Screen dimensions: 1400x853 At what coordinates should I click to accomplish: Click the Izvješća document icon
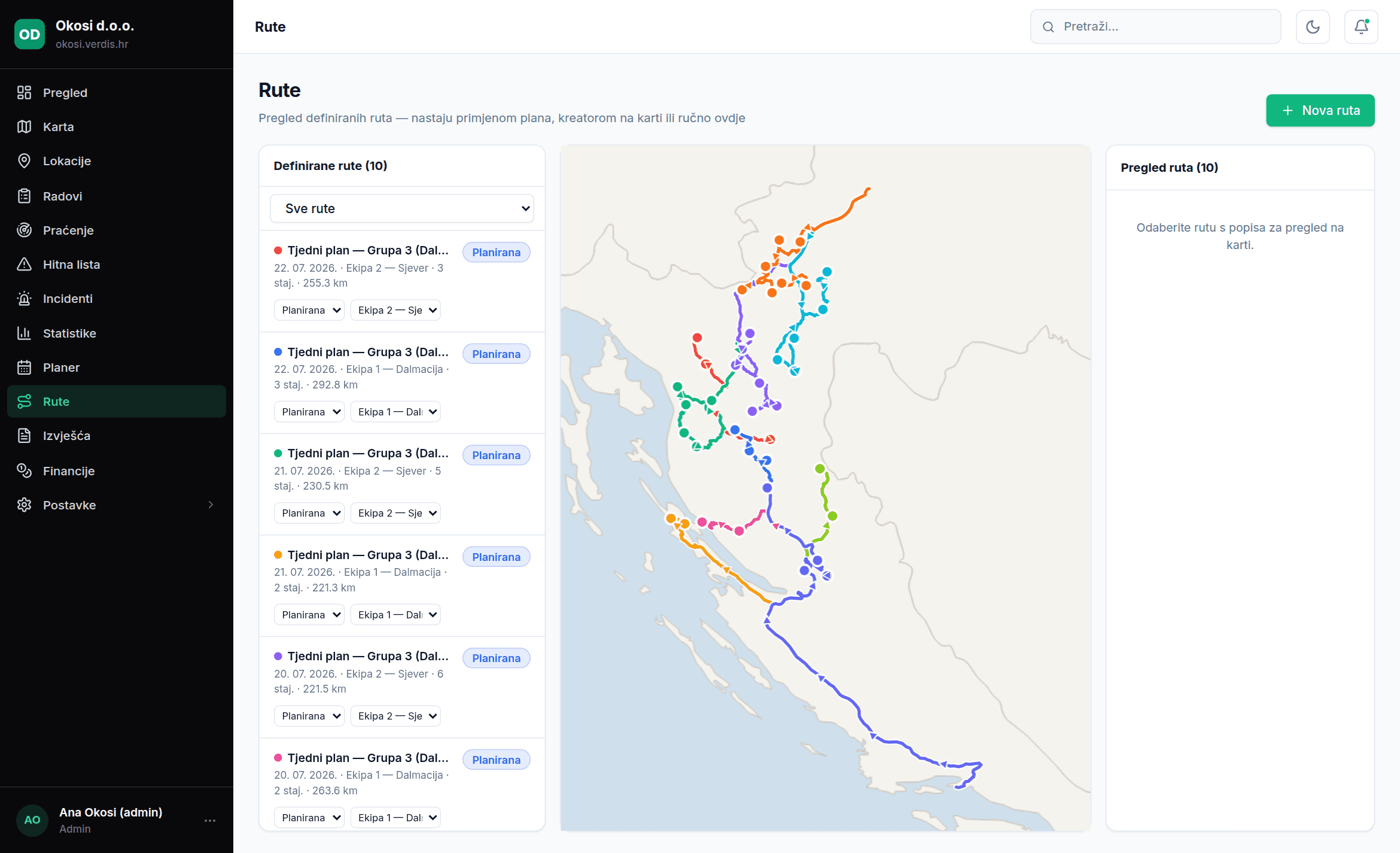coord(24,436)
